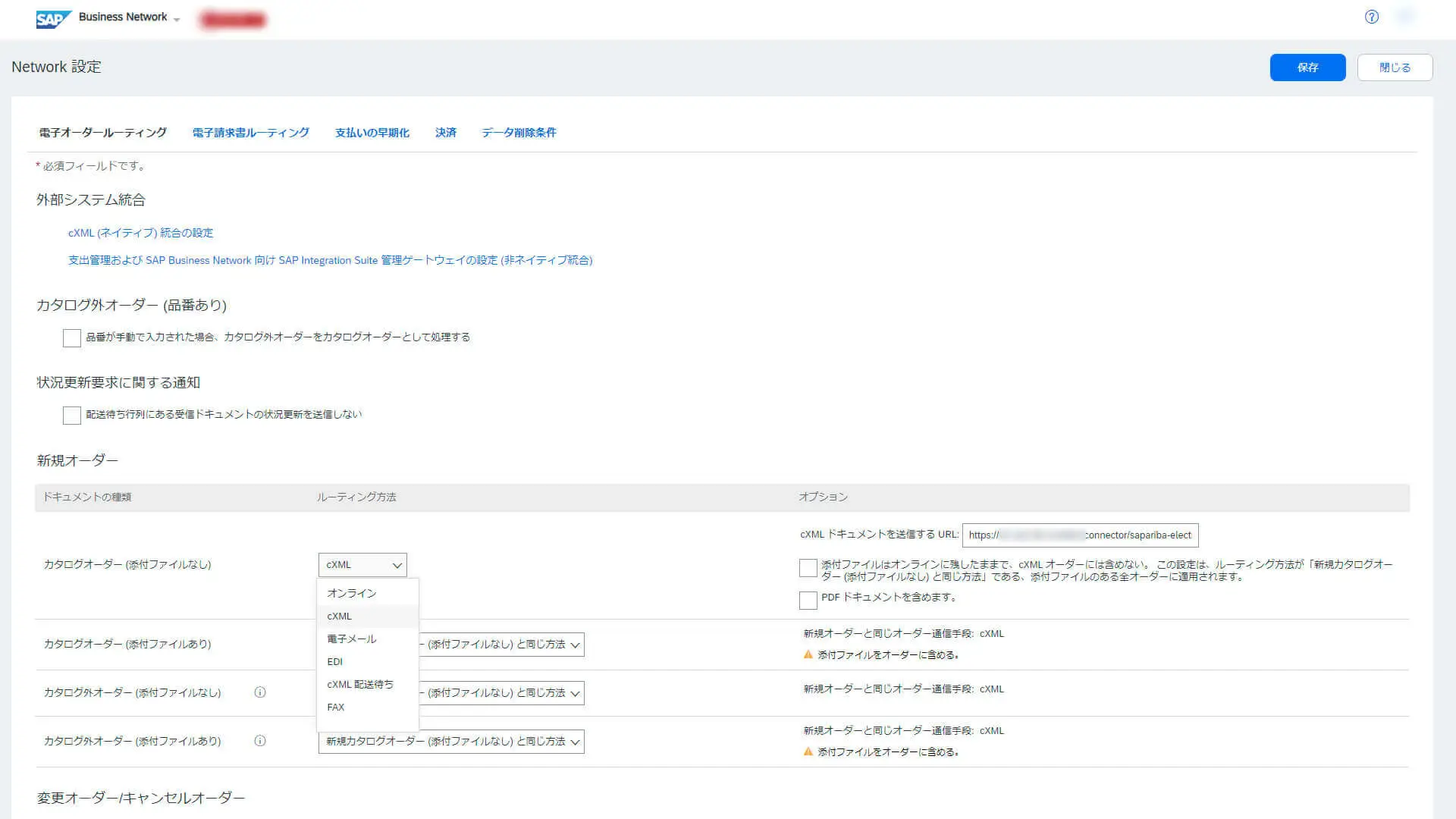
Task: Toggle 状況更新を送信しない checkbox
Action: click(x=72, y=416)
